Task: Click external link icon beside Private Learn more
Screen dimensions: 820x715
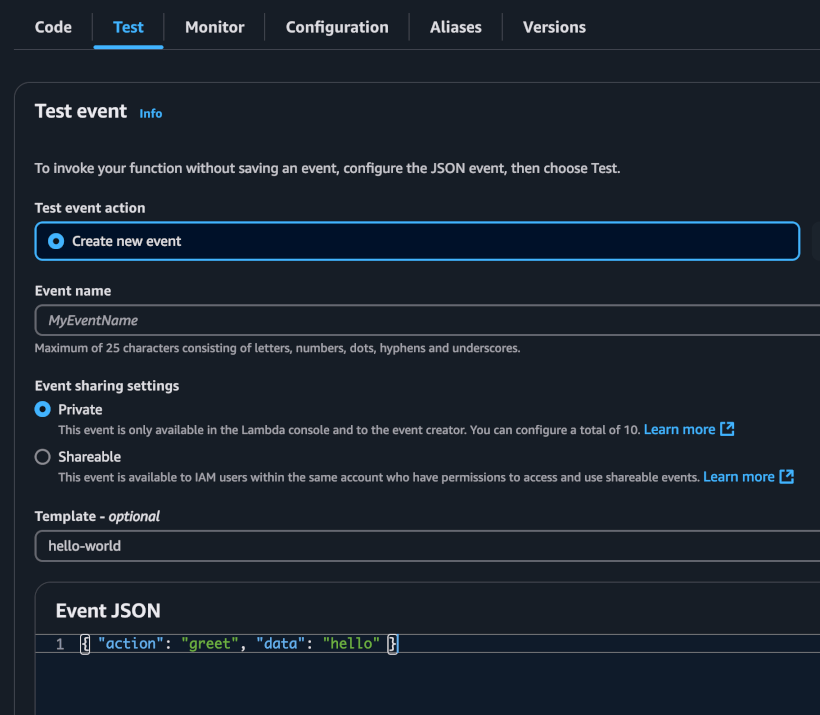Action: [x=727, y=429]
